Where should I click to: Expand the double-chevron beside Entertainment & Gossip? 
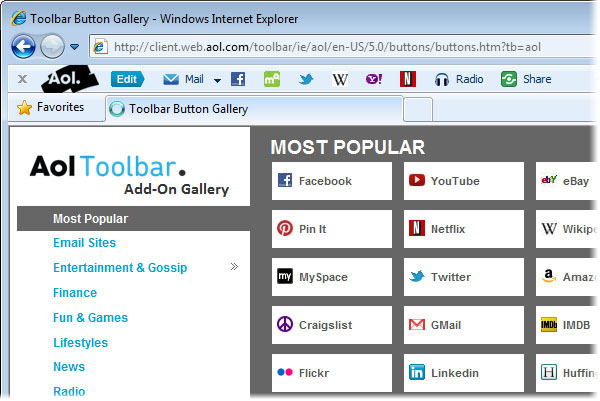(234, 267)
